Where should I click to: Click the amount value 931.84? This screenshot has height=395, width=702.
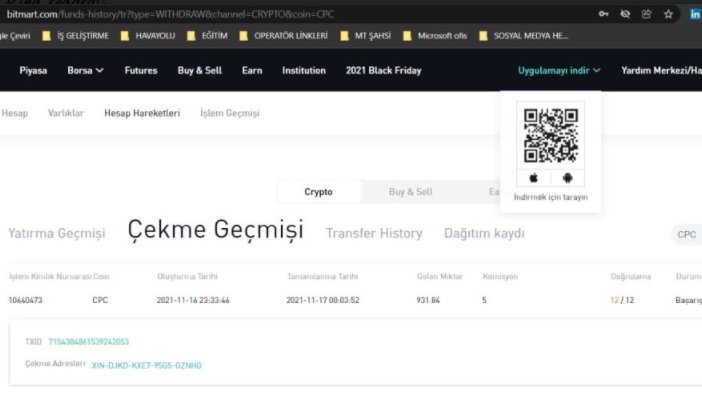(x=428, y=300)
